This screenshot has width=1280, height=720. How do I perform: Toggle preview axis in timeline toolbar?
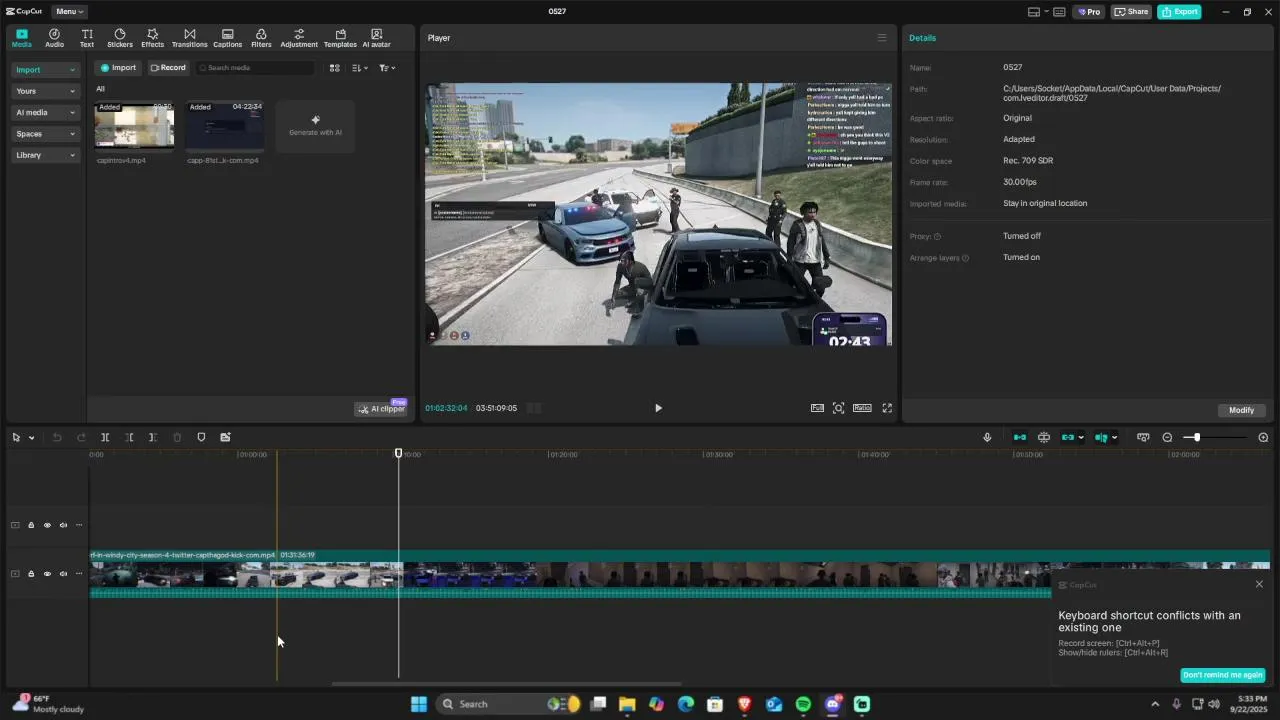pos(1101,437)
